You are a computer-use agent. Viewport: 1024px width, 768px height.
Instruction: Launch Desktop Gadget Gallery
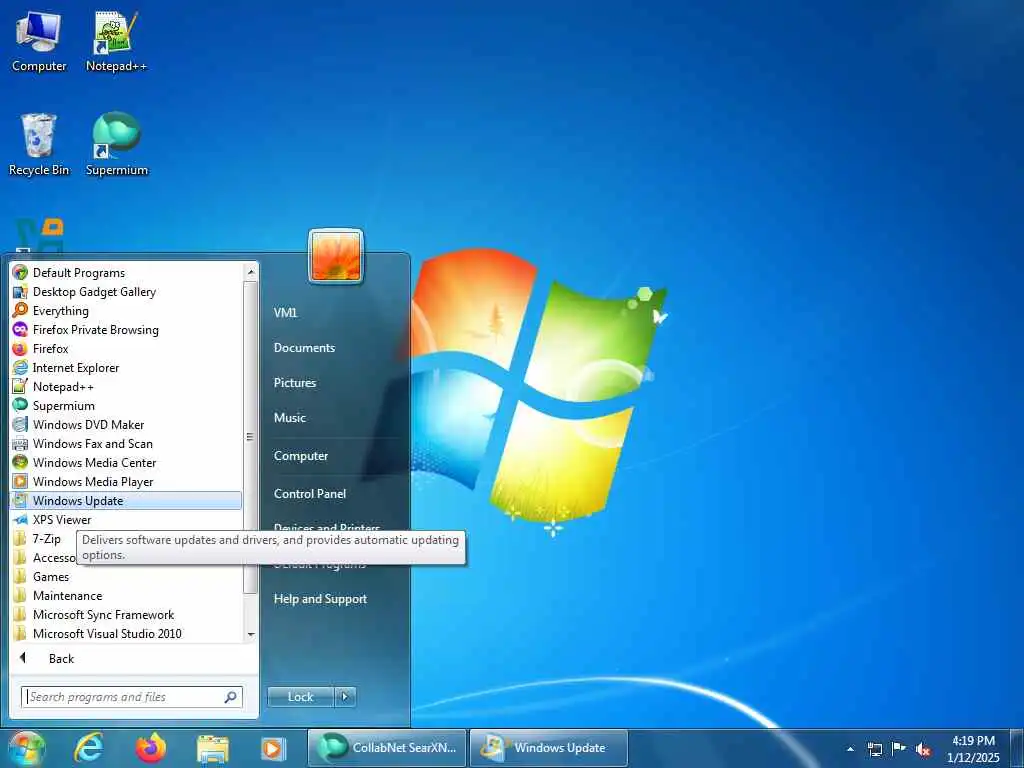pos(126,292)
